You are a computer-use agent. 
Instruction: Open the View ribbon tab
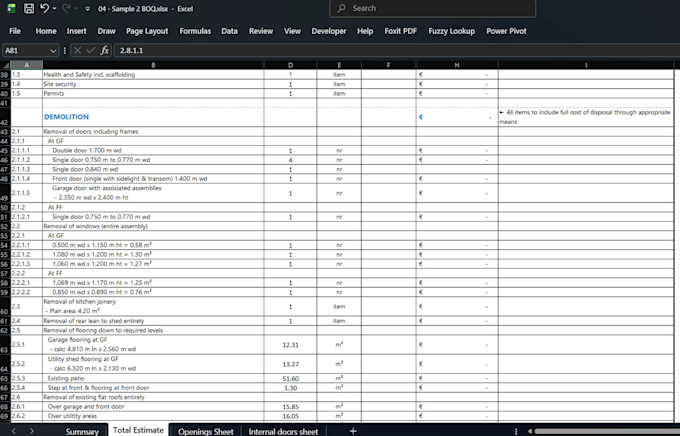[x=292, y=31]
